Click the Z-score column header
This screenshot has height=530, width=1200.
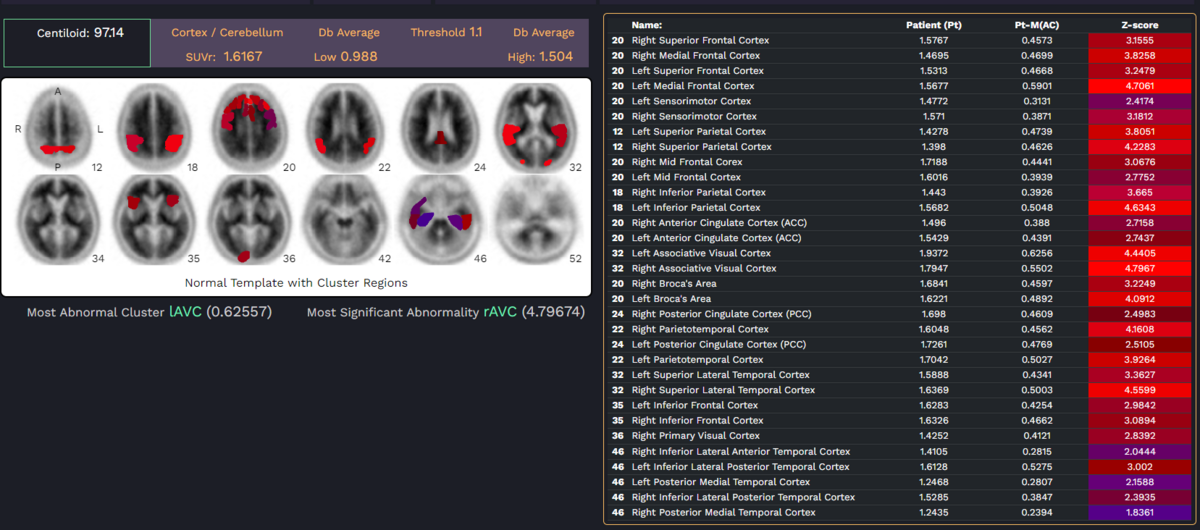1140,24
